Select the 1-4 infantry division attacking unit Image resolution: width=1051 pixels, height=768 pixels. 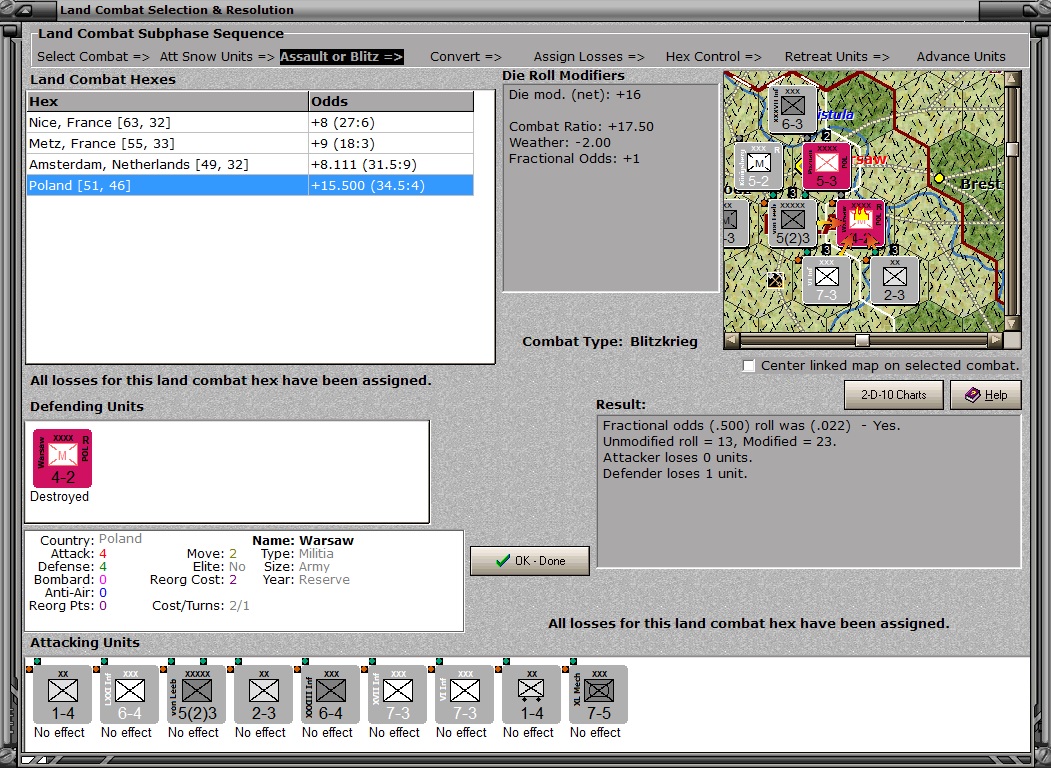click(x=62, y=694)
